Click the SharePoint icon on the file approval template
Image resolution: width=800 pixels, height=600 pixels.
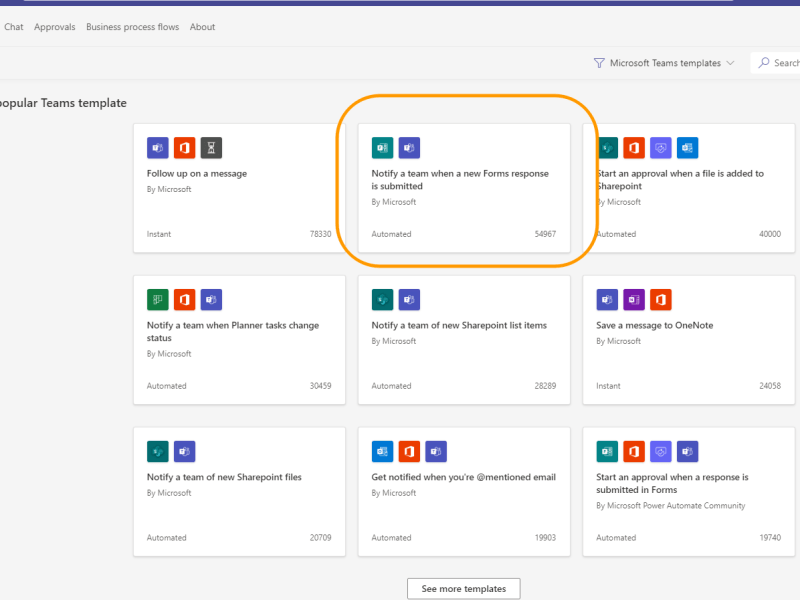point(607,148)
